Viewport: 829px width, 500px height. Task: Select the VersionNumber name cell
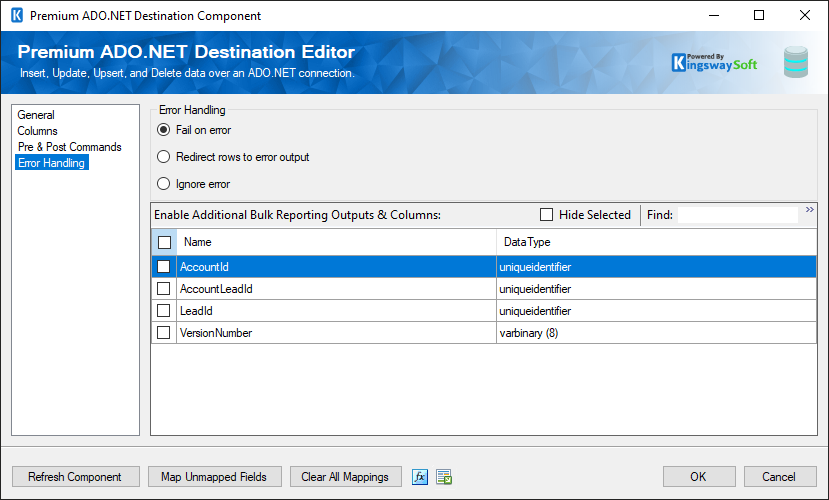tap(336, 333)
